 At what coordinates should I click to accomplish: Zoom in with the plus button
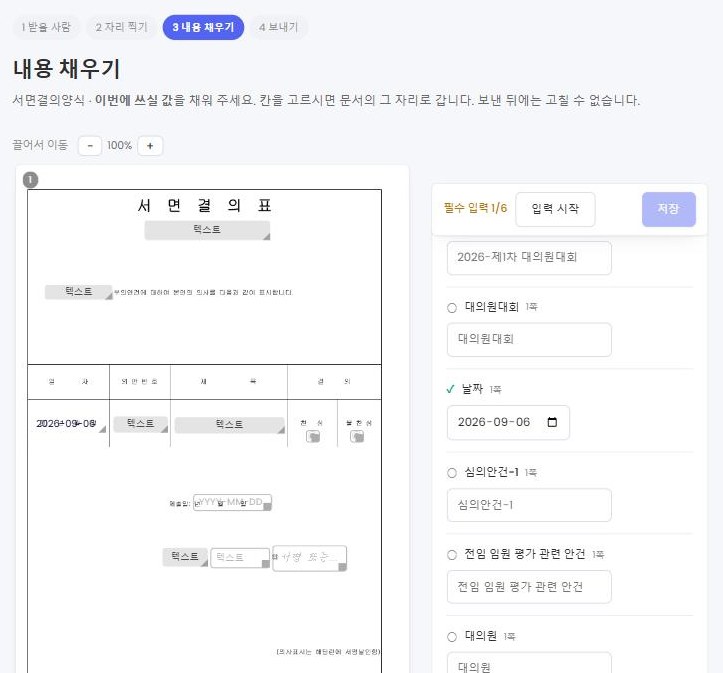click(x=150, y=146)
